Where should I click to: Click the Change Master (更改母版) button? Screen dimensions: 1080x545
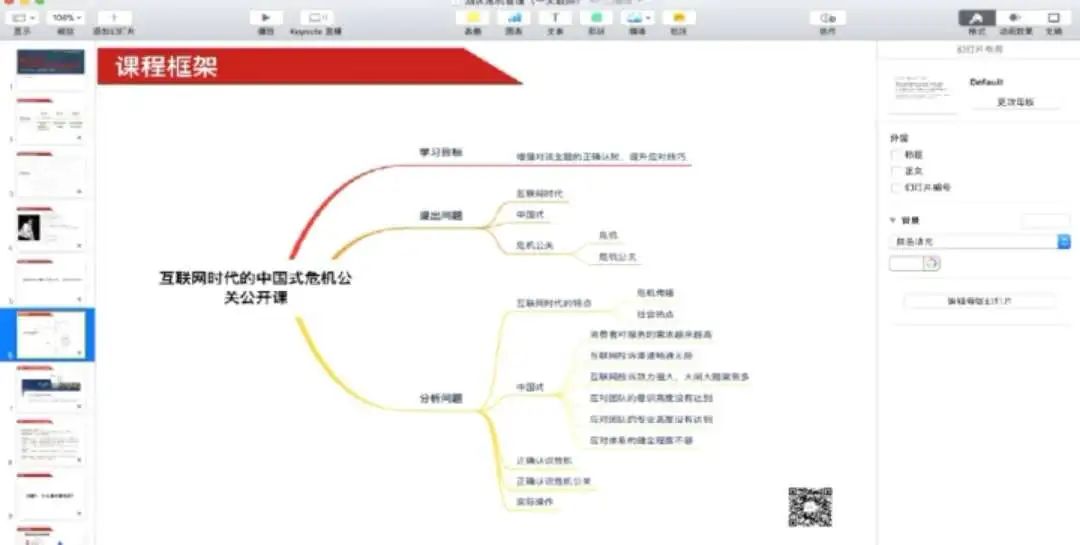[x=1015, y=102]
